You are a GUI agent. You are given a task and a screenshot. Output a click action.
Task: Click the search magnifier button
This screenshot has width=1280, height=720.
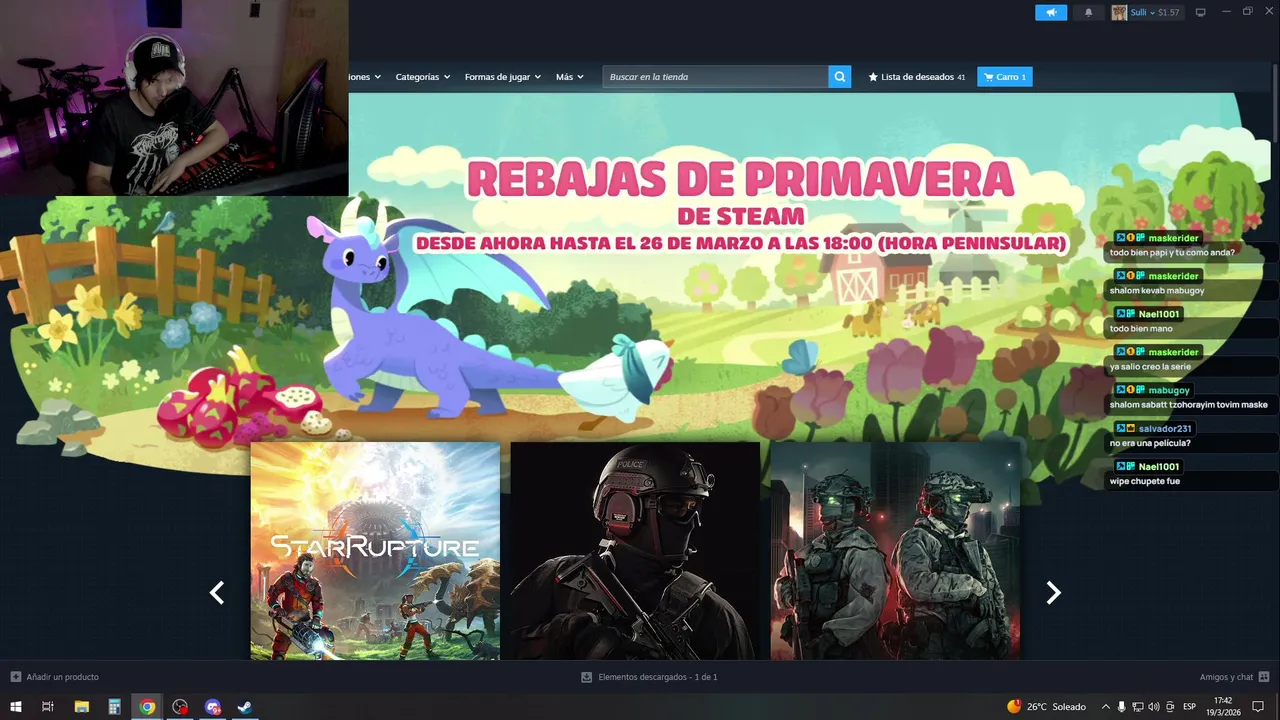coord(840,77)
